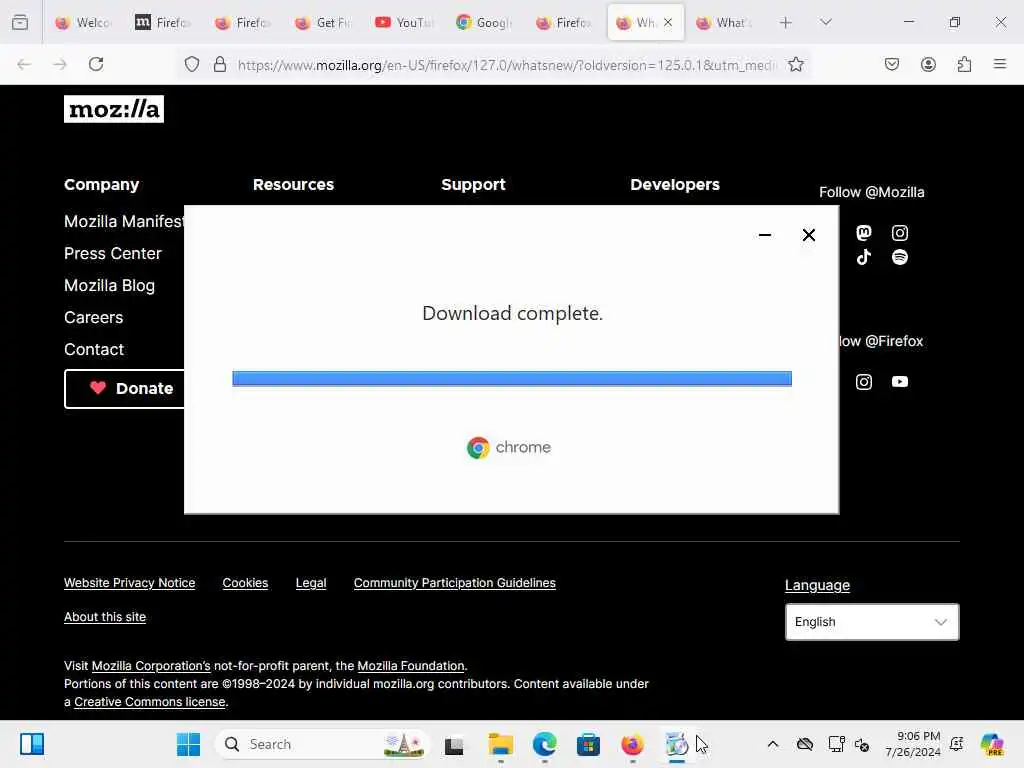Go forward using the forward arrow
The height and width of the screenshot is (768, 1024).
point(60,64)
